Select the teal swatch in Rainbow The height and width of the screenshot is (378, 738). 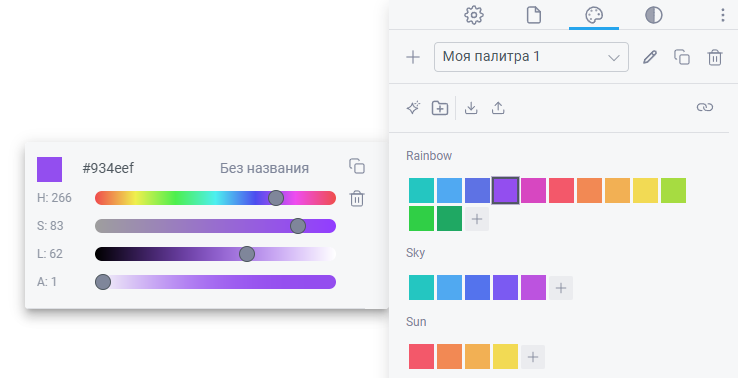(421, 190)
